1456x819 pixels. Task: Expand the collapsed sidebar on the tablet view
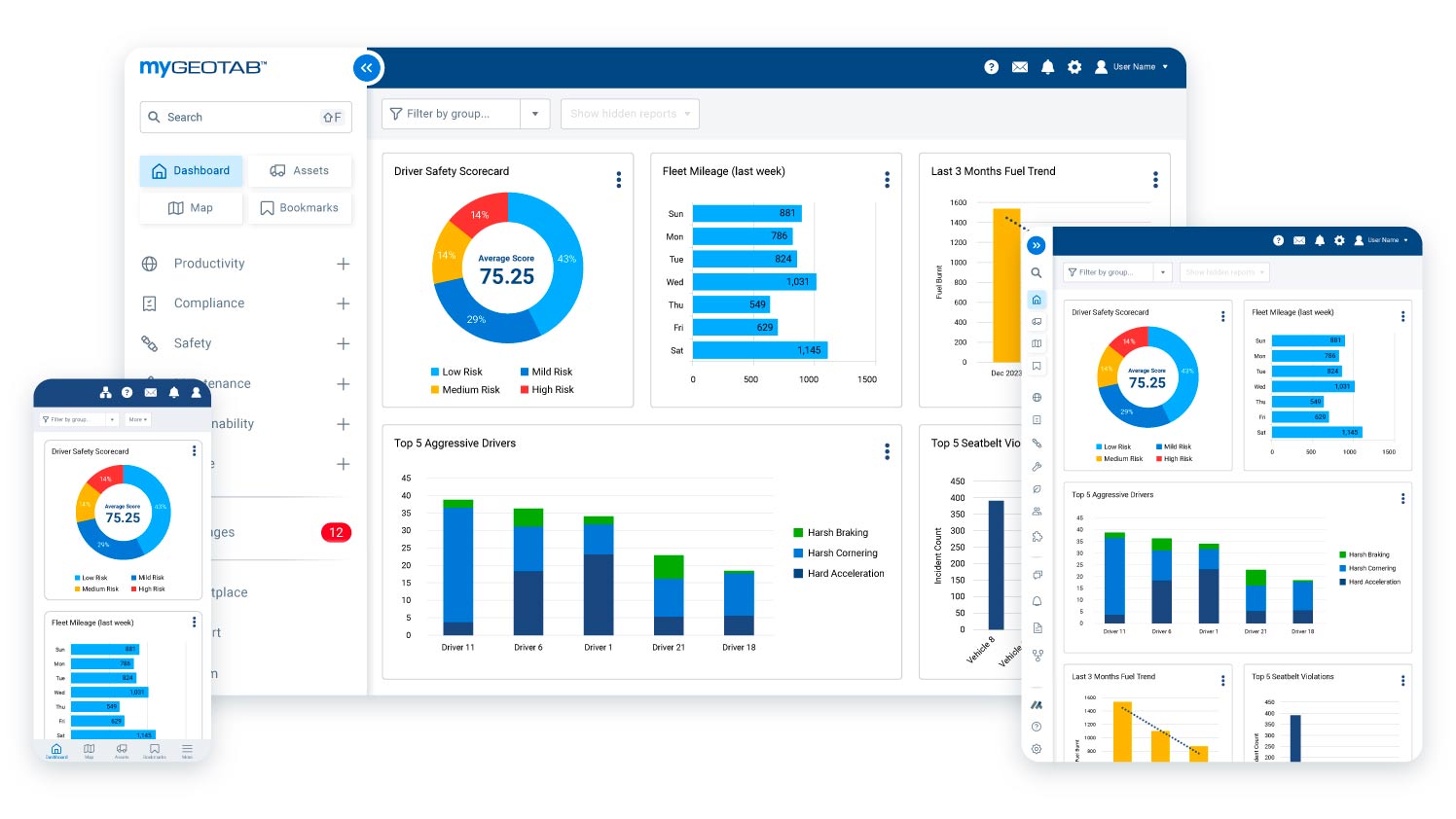(x=1037, y=245)
